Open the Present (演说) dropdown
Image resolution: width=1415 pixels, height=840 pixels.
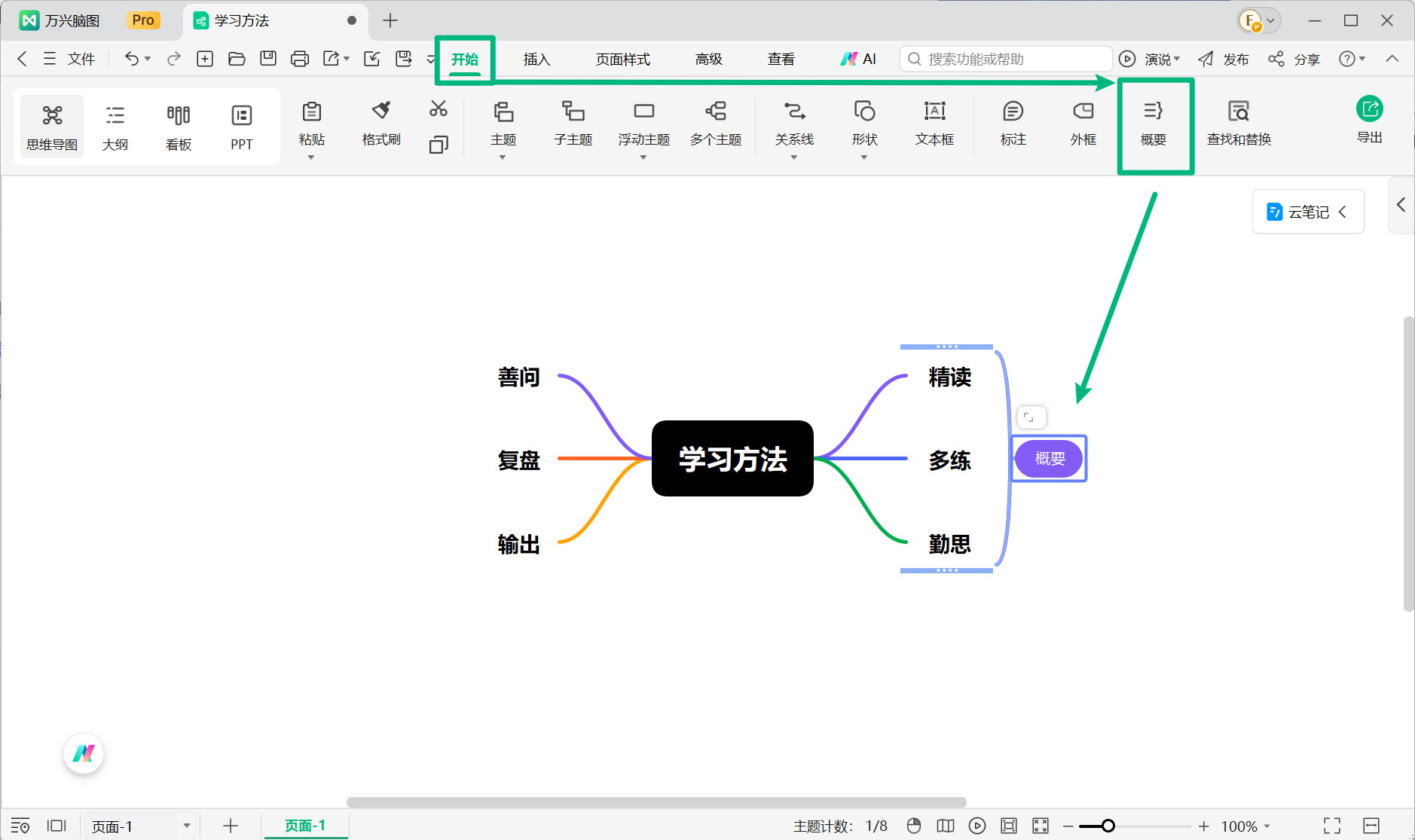click(x=1177, y=59)
